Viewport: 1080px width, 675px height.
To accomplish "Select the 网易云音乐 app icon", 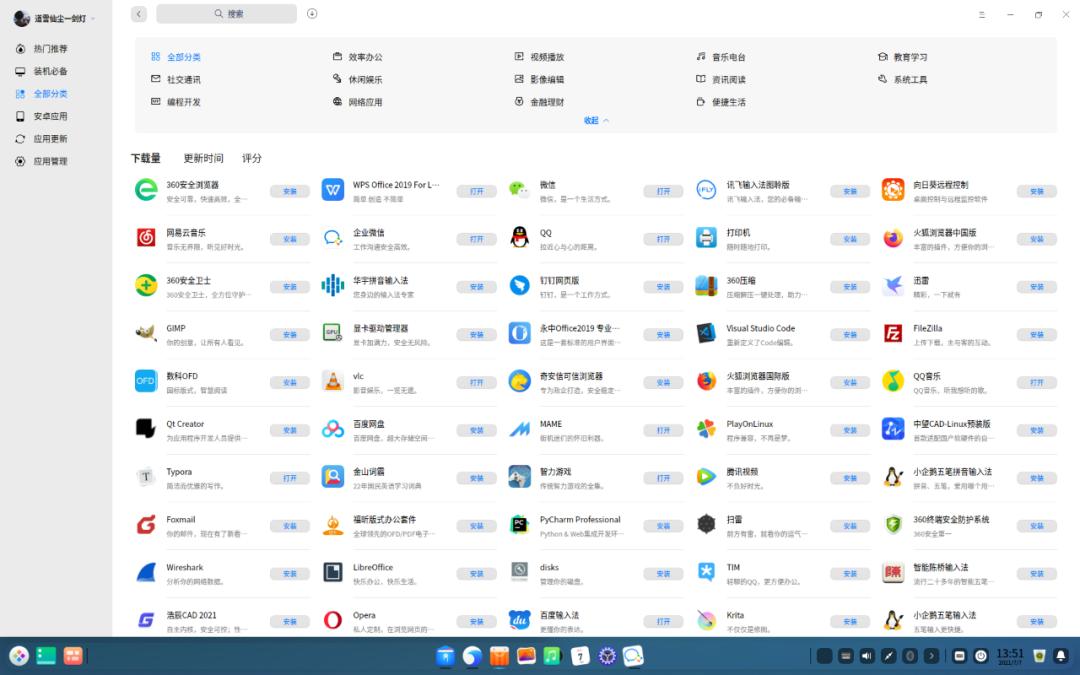I will click(145, 238).
